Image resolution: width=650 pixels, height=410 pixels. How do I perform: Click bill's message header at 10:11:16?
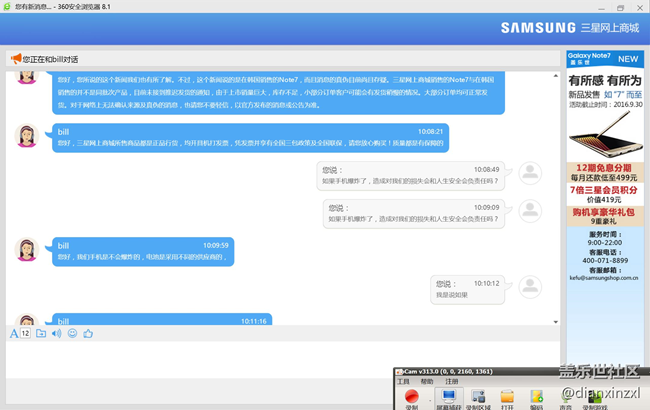(x=162, y=319)
